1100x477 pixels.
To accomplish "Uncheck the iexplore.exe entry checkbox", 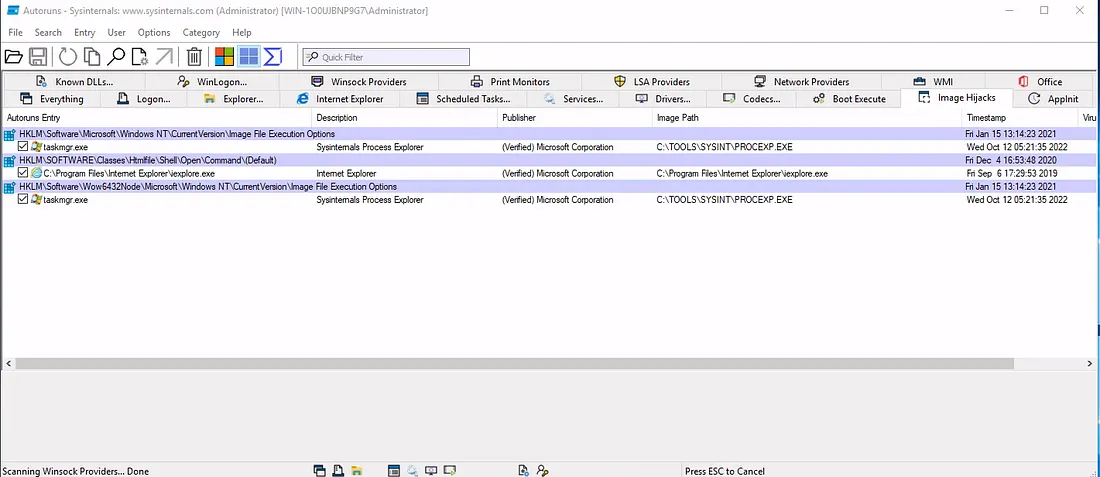I will (24, 173).
